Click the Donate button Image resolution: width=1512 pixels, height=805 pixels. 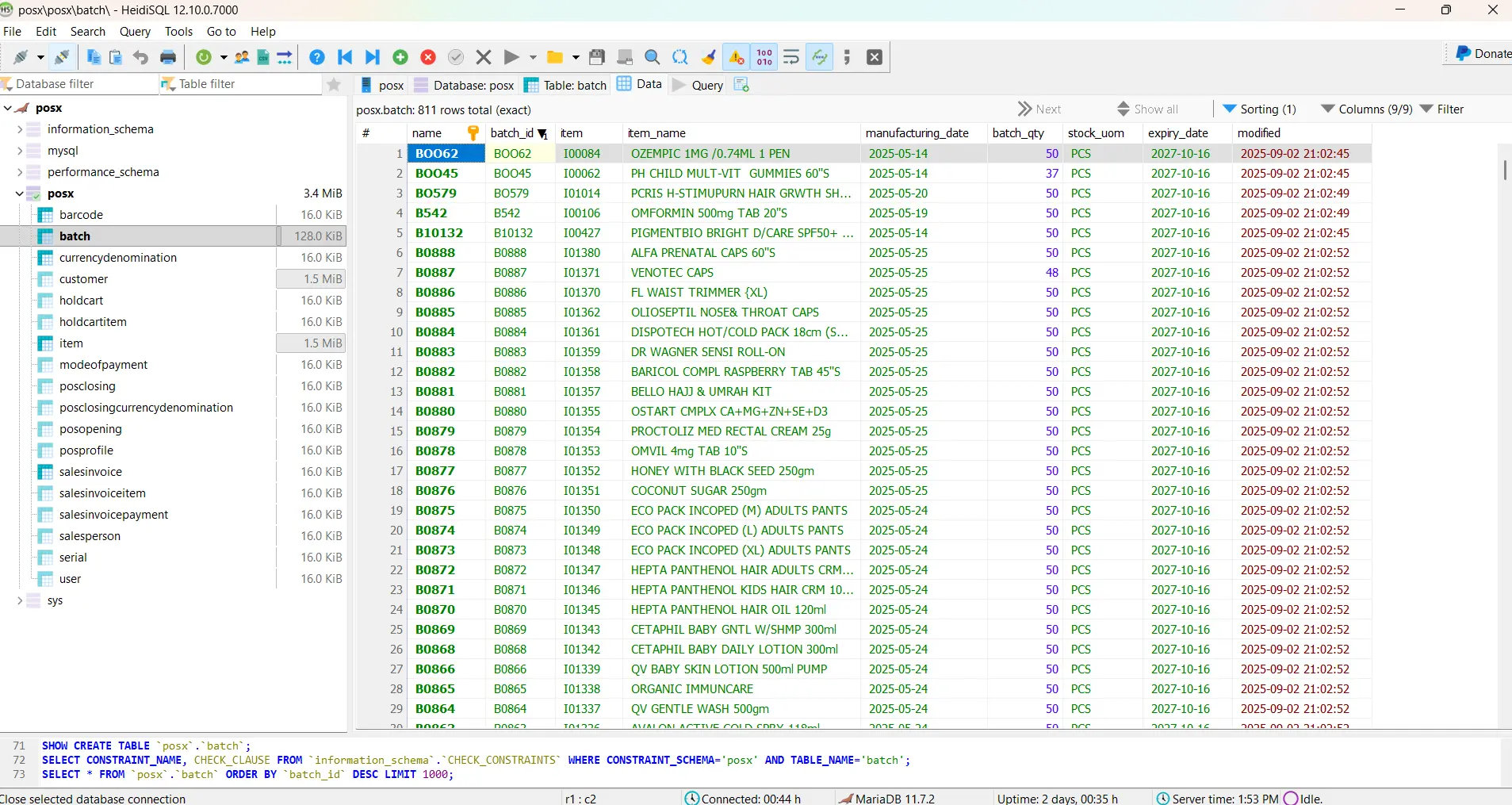coord(1483,54)
